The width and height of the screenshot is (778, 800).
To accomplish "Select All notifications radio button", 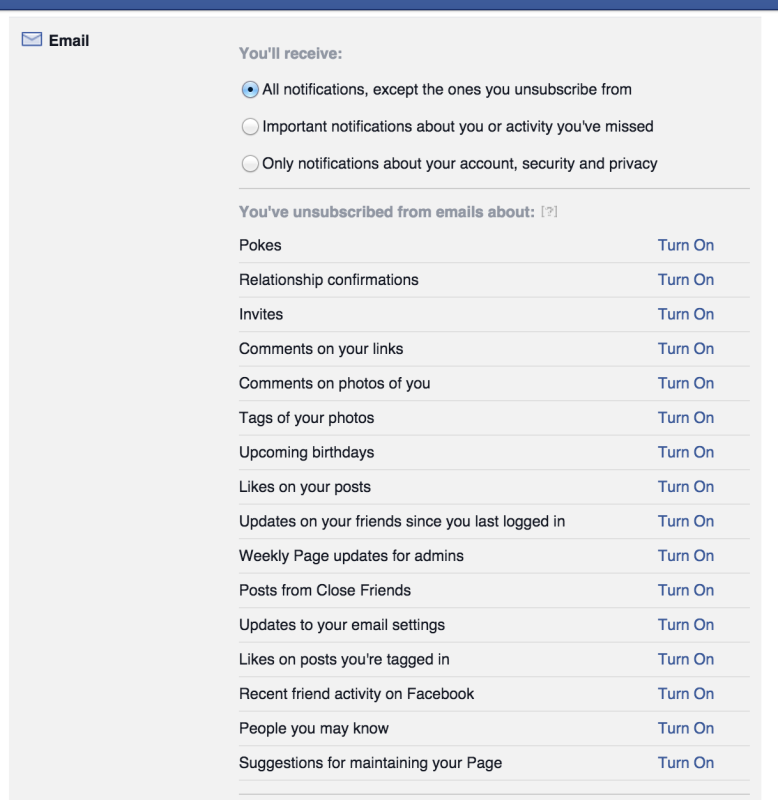I will pyautogui.click(x=250, y=90).
